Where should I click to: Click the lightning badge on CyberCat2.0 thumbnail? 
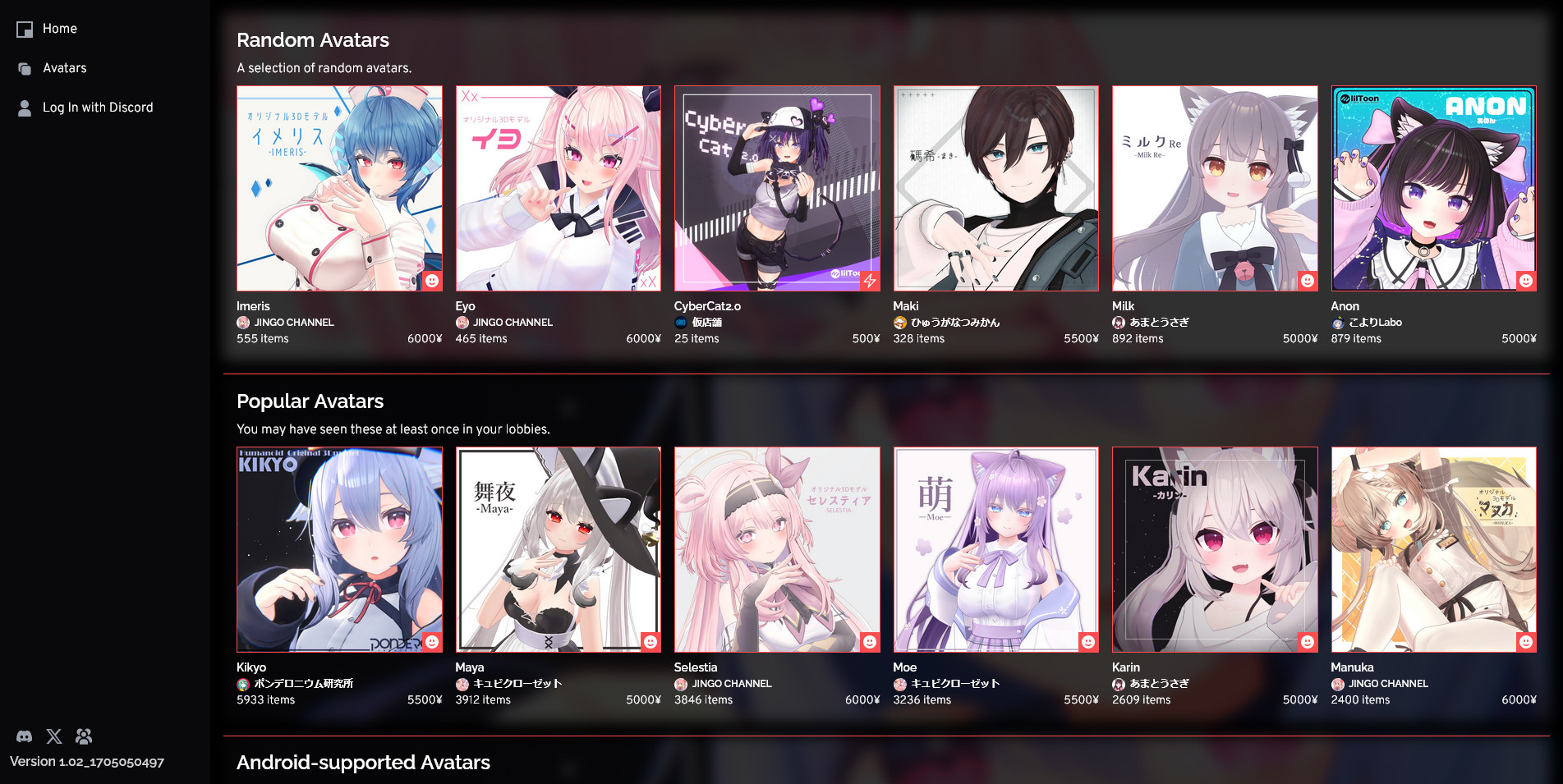[x=870, y=281]
